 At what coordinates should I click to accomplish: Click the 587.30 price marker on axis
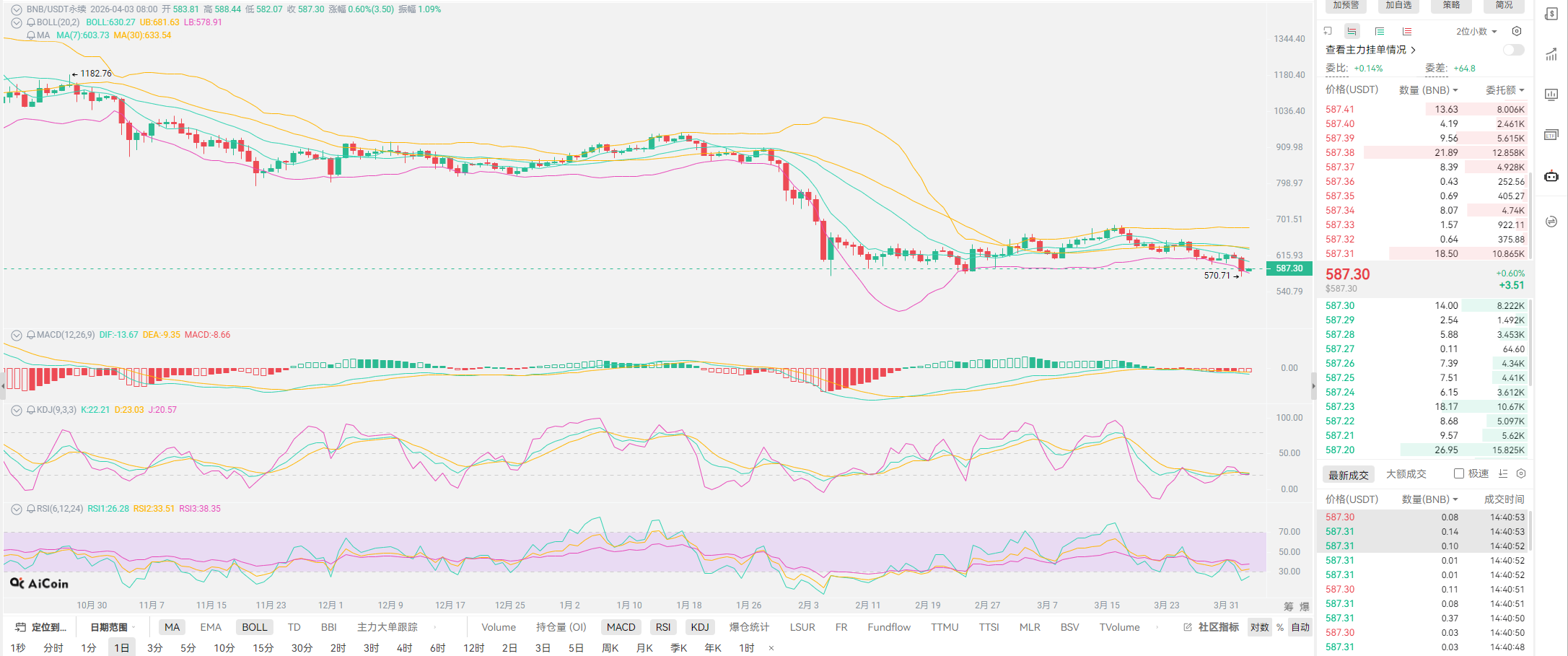(x=1289, y=268)
